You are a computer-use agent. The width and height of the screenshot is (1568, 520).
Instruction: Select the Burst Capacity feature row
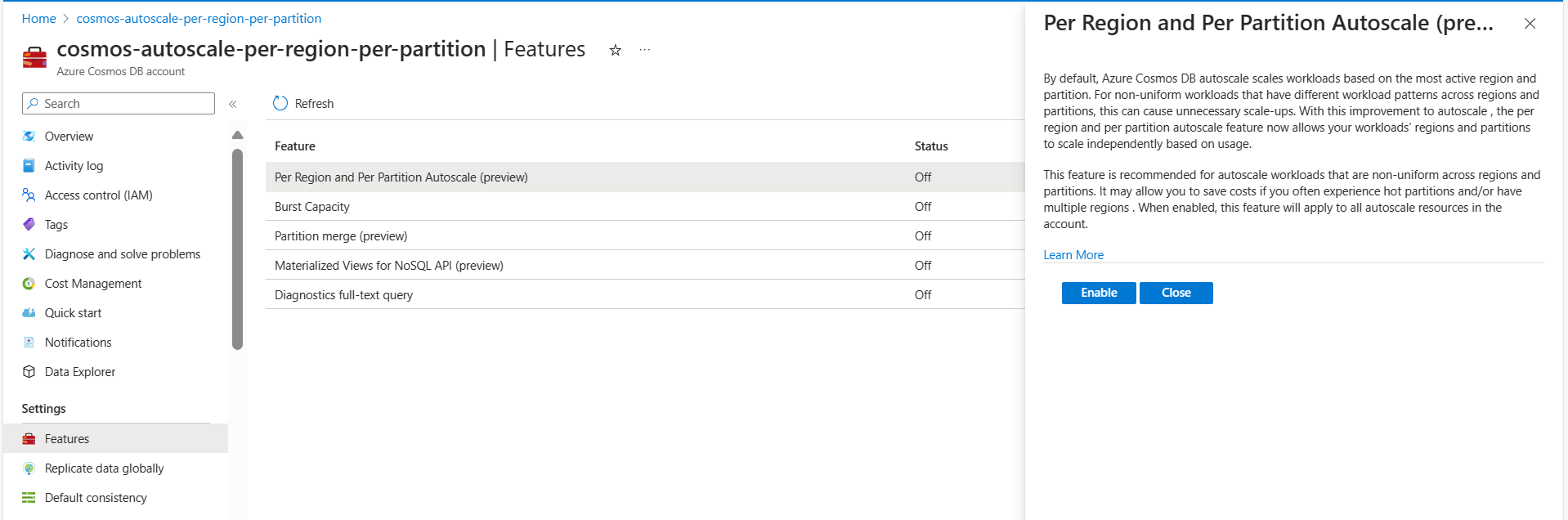click(x=312, y=207)
